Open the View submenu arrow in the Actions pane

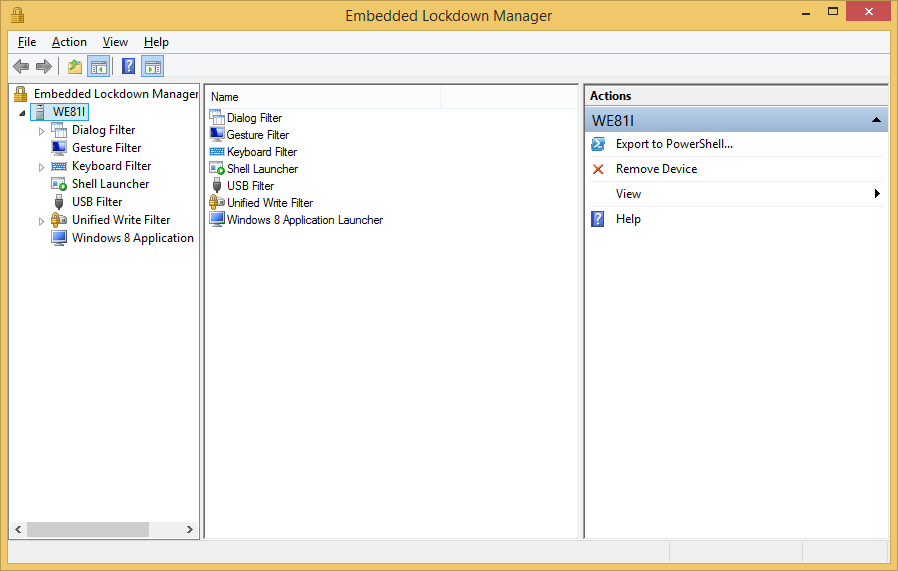coord(877,194)
